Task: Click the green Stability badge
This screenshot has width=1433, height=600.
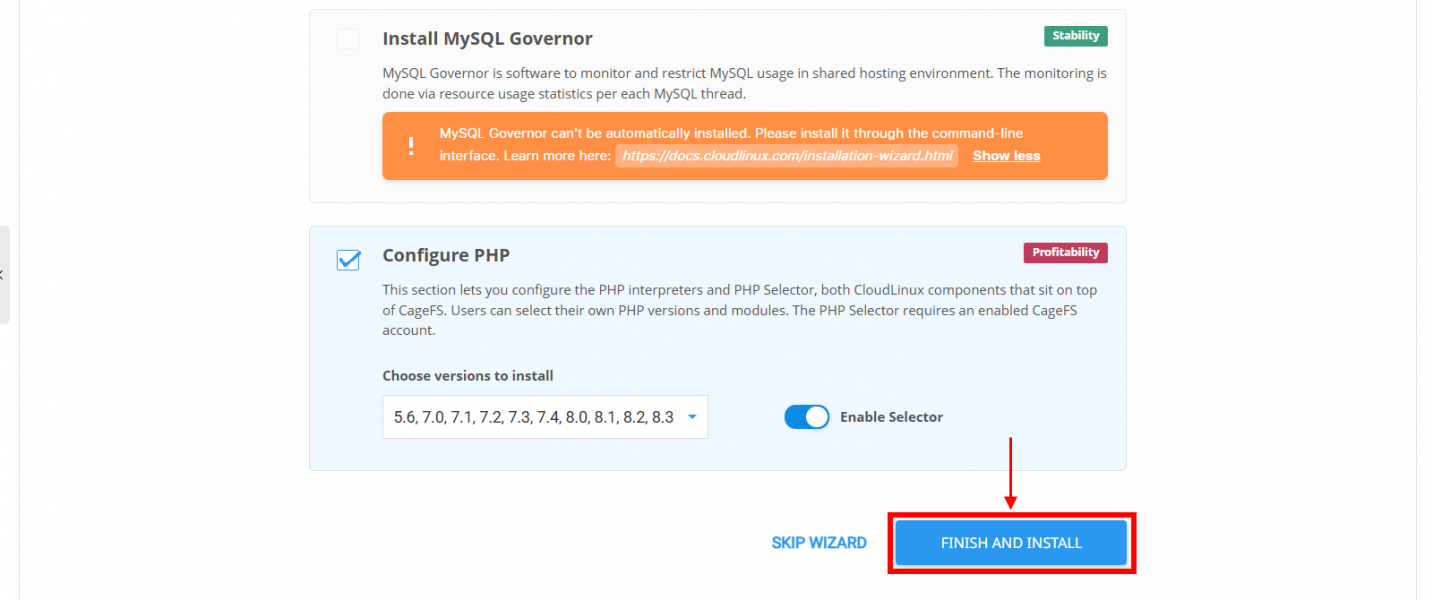Action: point(1075,36)
